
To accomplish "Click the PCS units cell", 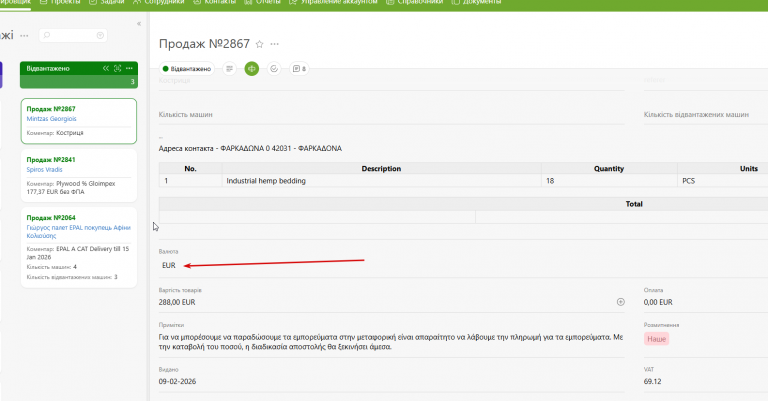I will [x=723, y=181].
